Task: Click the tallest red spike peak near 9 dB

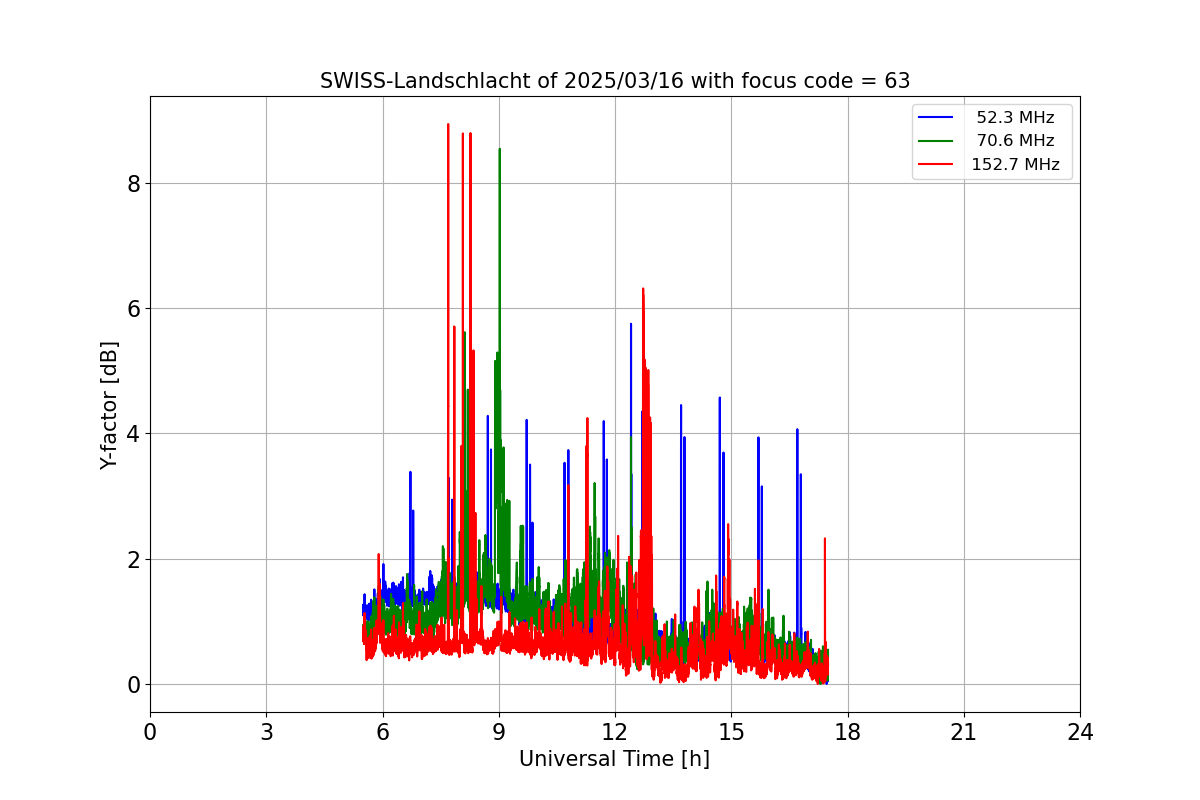Action: pyautogui.click(x=448, y=125)
